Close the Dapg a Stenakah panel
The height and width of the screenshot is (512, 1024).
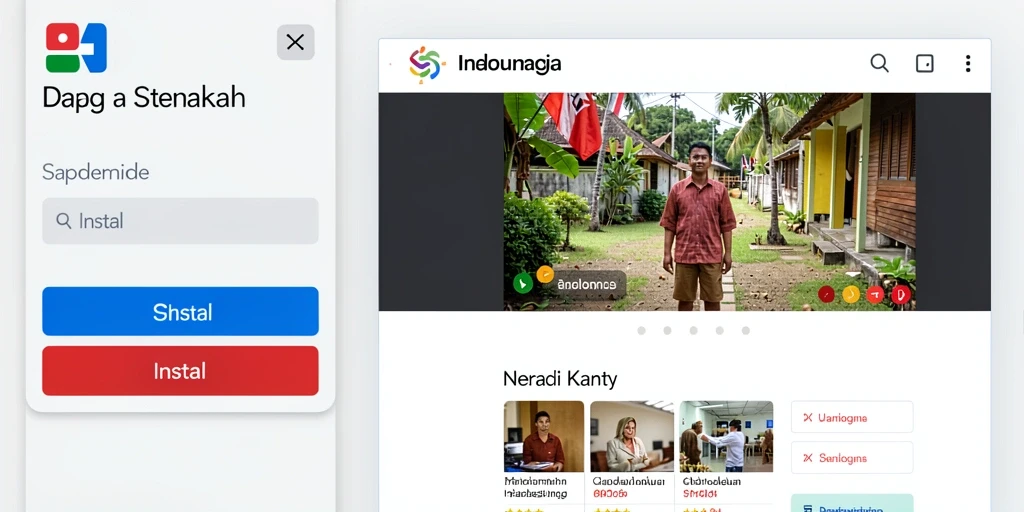[x=295, y=42]
